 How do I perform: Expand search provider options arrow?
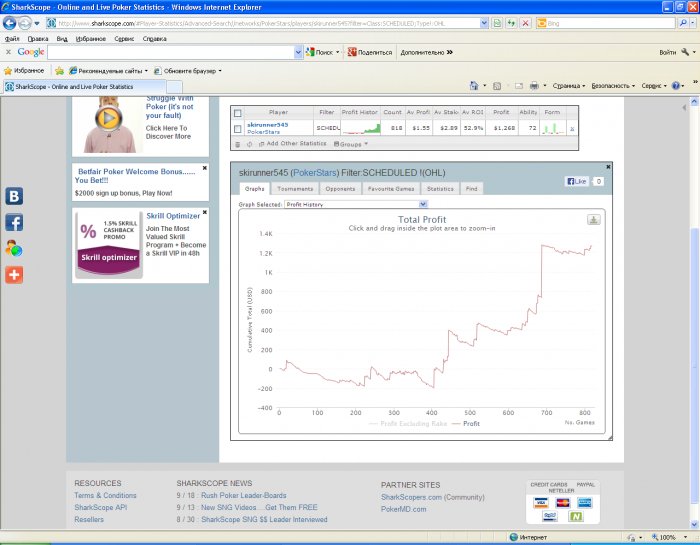[x=693, y=23]
